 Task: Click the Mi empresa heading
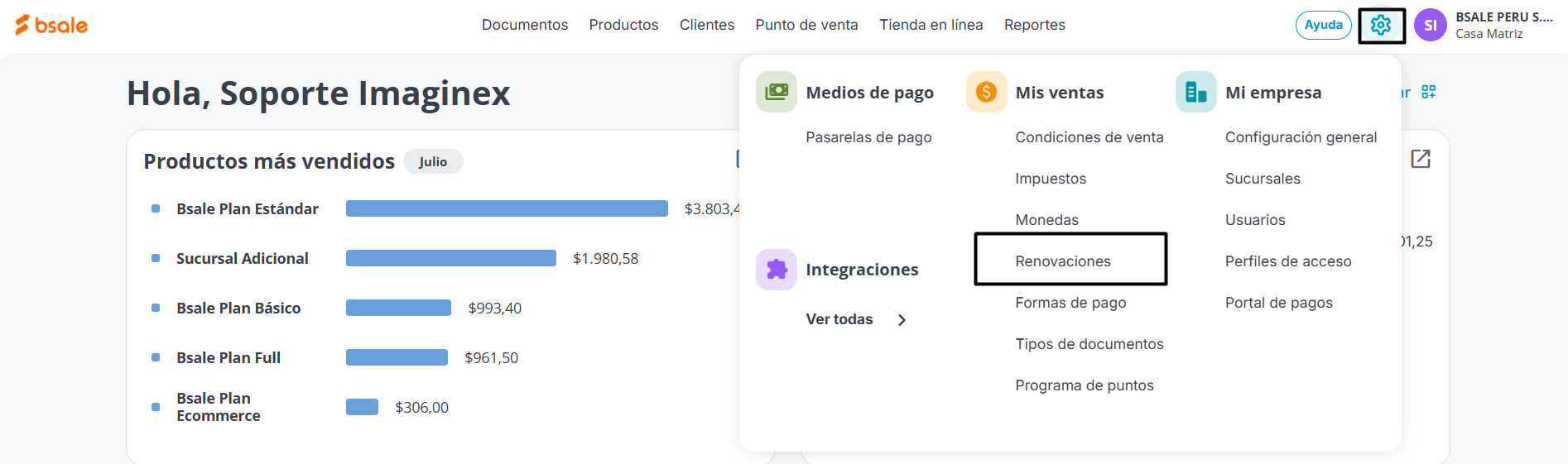[x=1273, y=93]
